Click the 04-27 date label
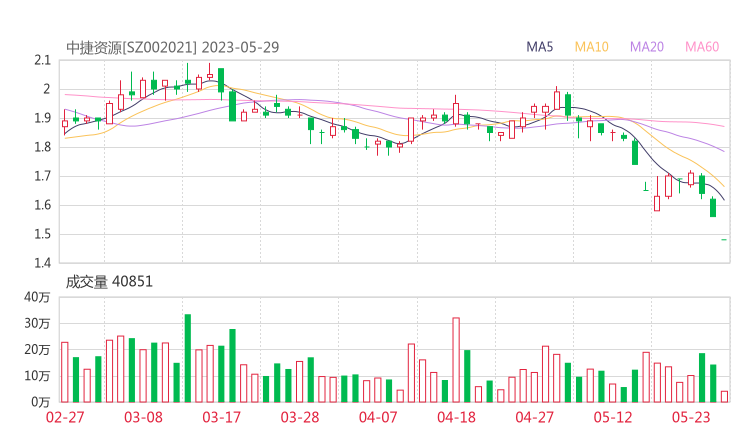 [535, 417]
